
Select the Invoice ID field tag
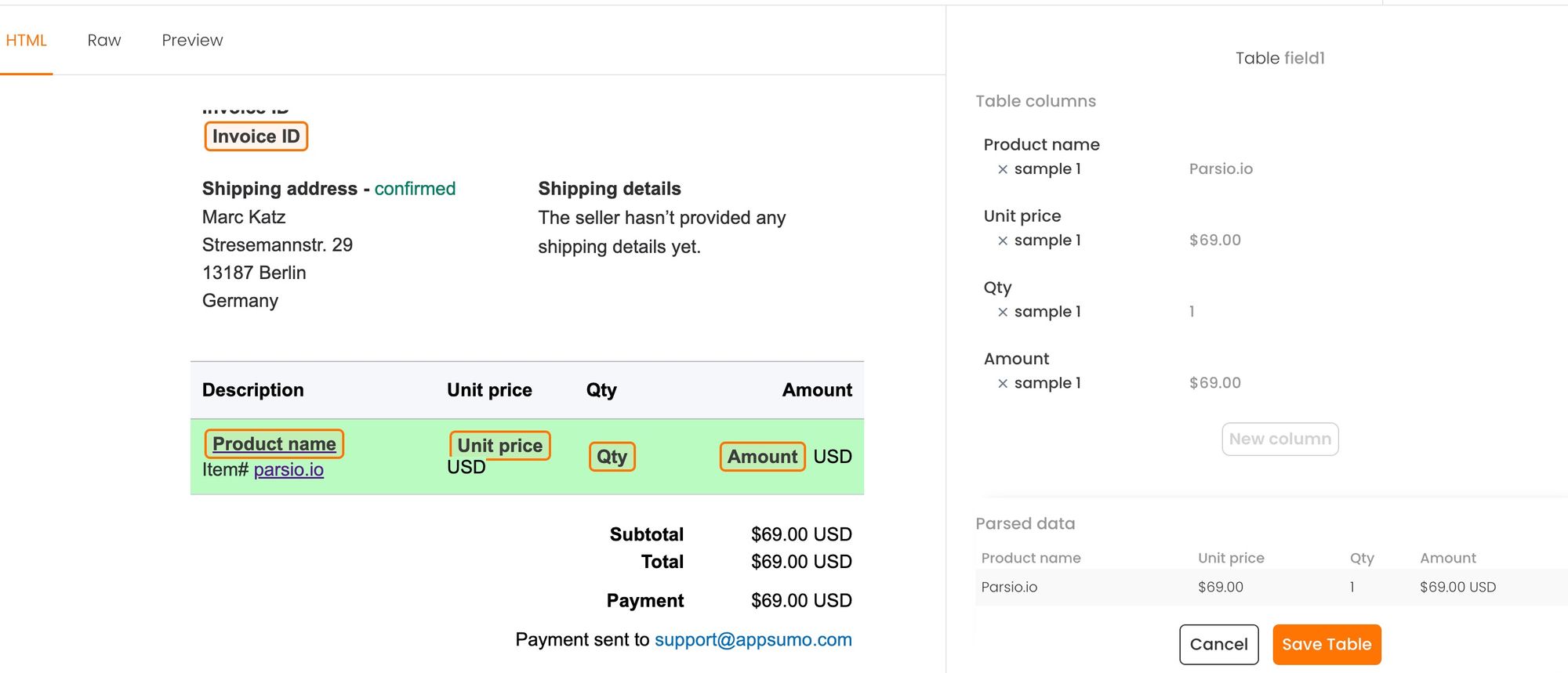pos(256,136)
